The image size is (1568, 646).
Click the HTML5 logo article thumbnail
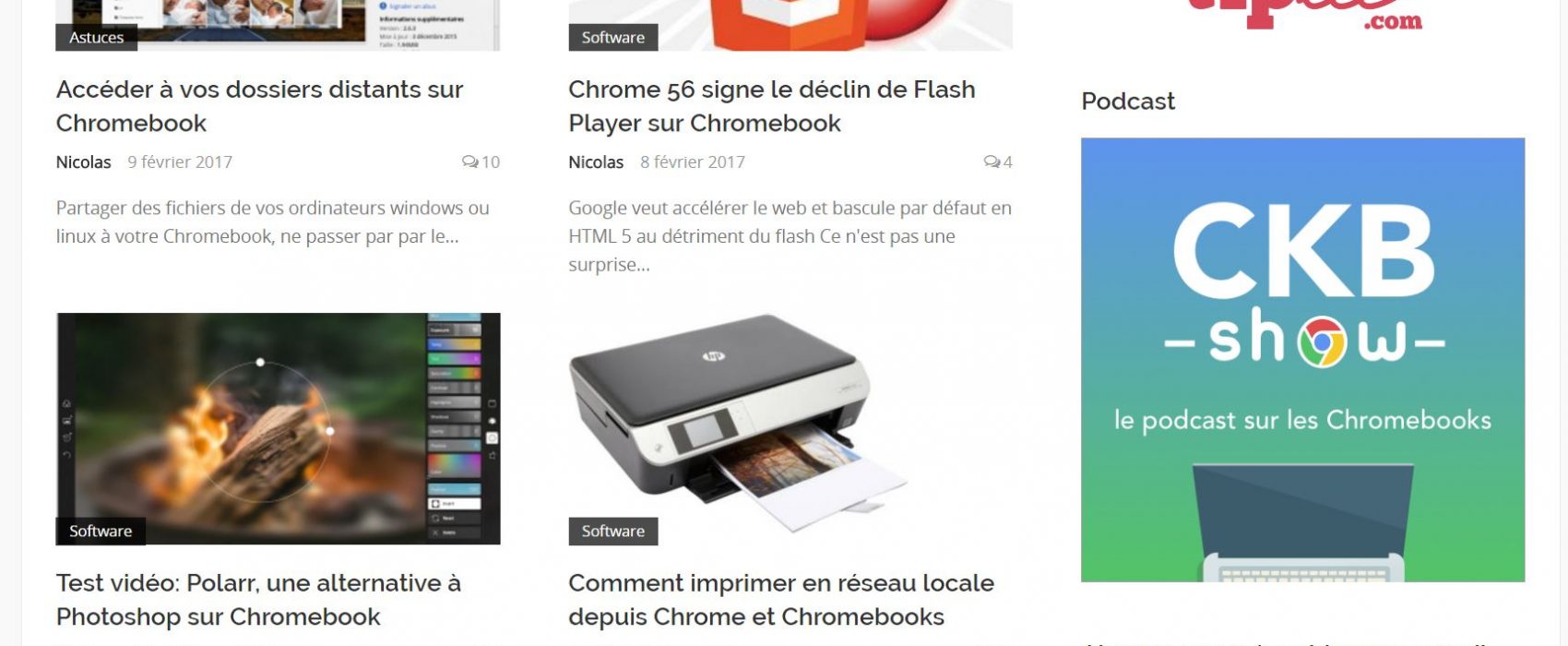[x=790, y=25]
